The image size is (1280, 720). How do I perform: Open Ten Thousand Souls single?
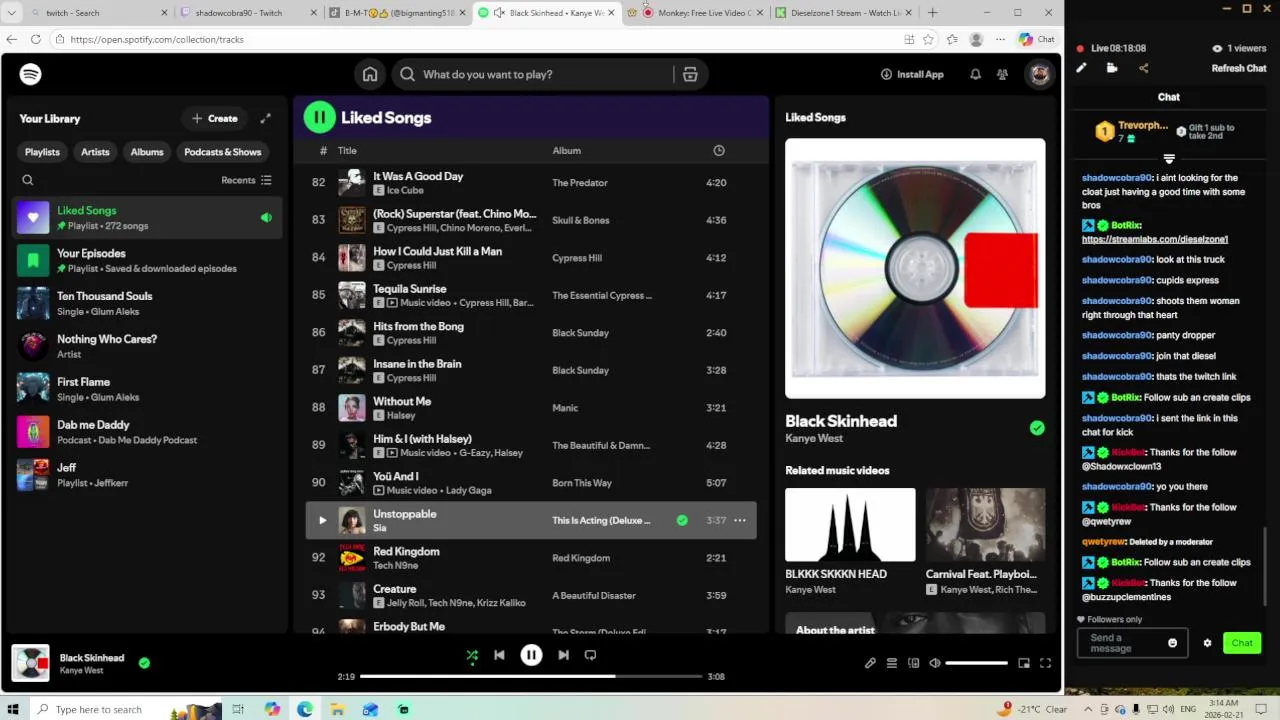tap(148, 304)
